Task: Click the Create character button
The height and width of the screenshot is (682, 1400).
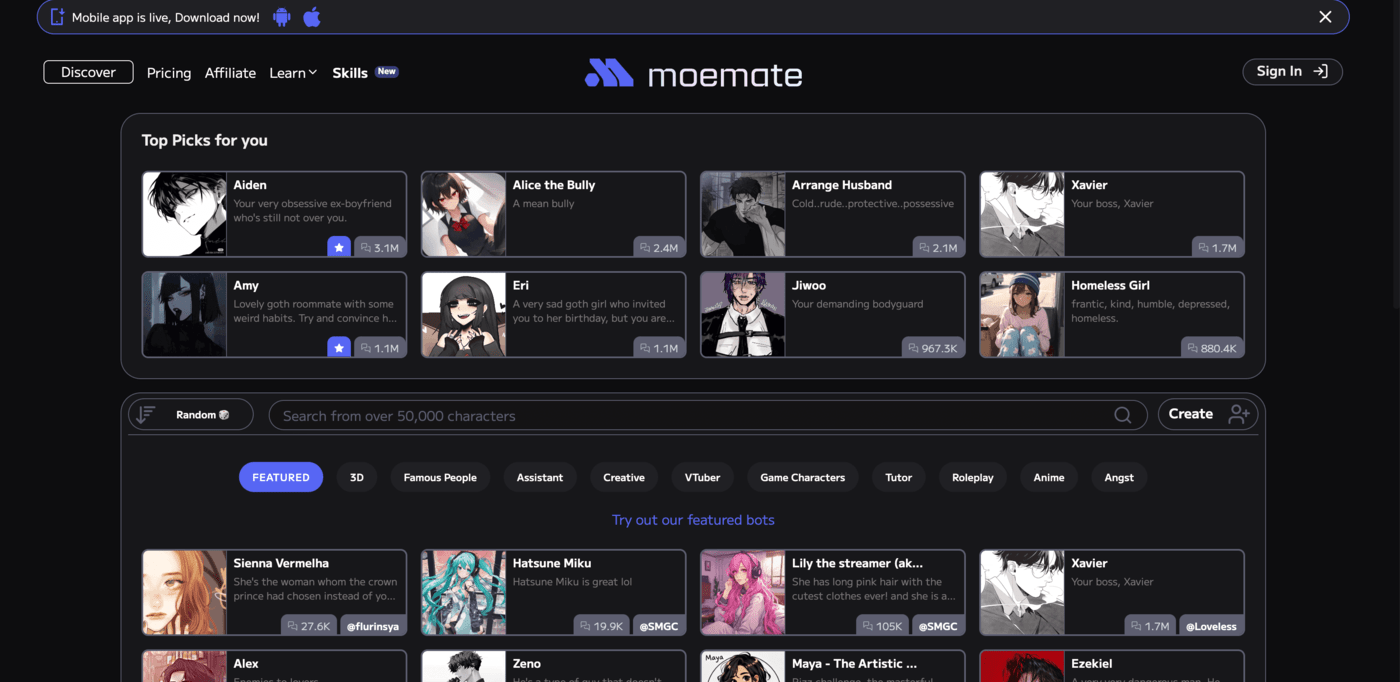Action: pyautogui.click(x=1208, y=414)
